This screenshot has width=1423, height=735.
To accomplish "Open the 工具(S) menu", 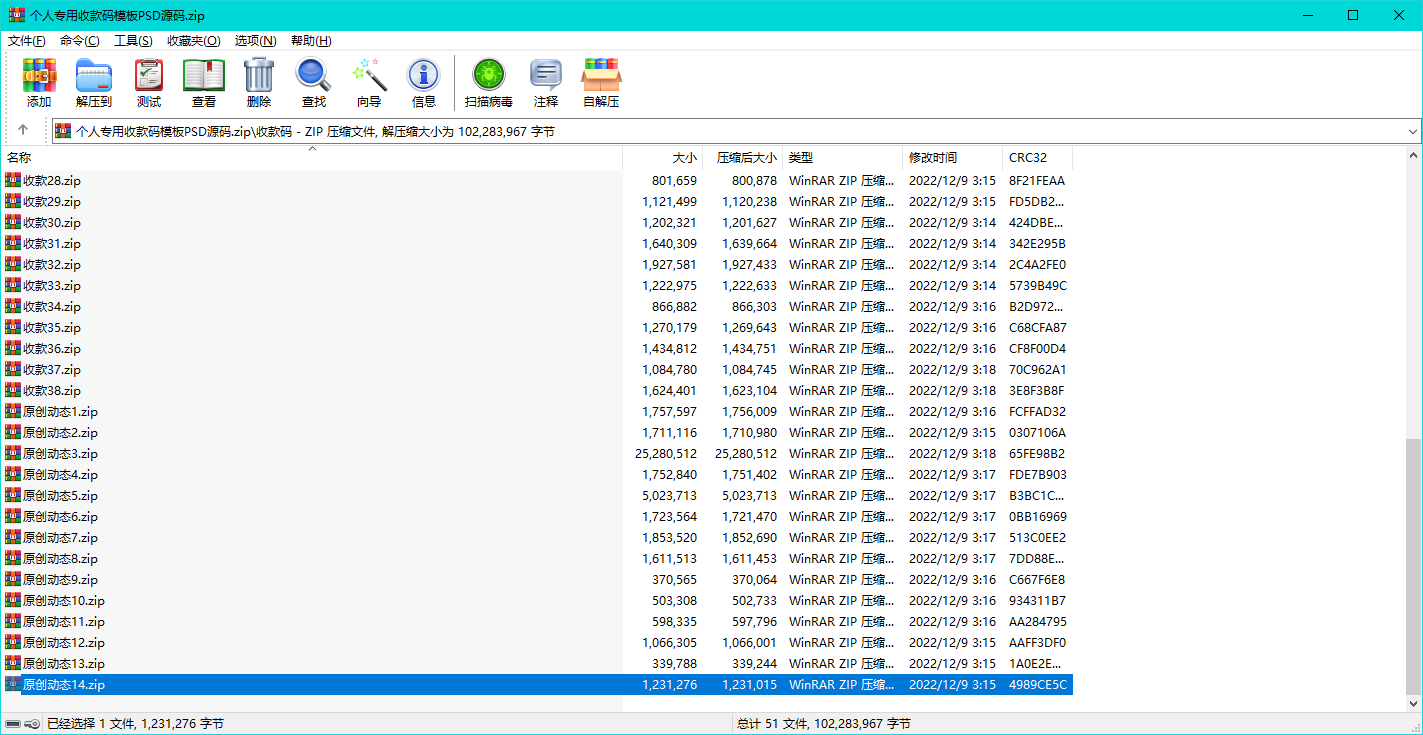I will 133,41.
